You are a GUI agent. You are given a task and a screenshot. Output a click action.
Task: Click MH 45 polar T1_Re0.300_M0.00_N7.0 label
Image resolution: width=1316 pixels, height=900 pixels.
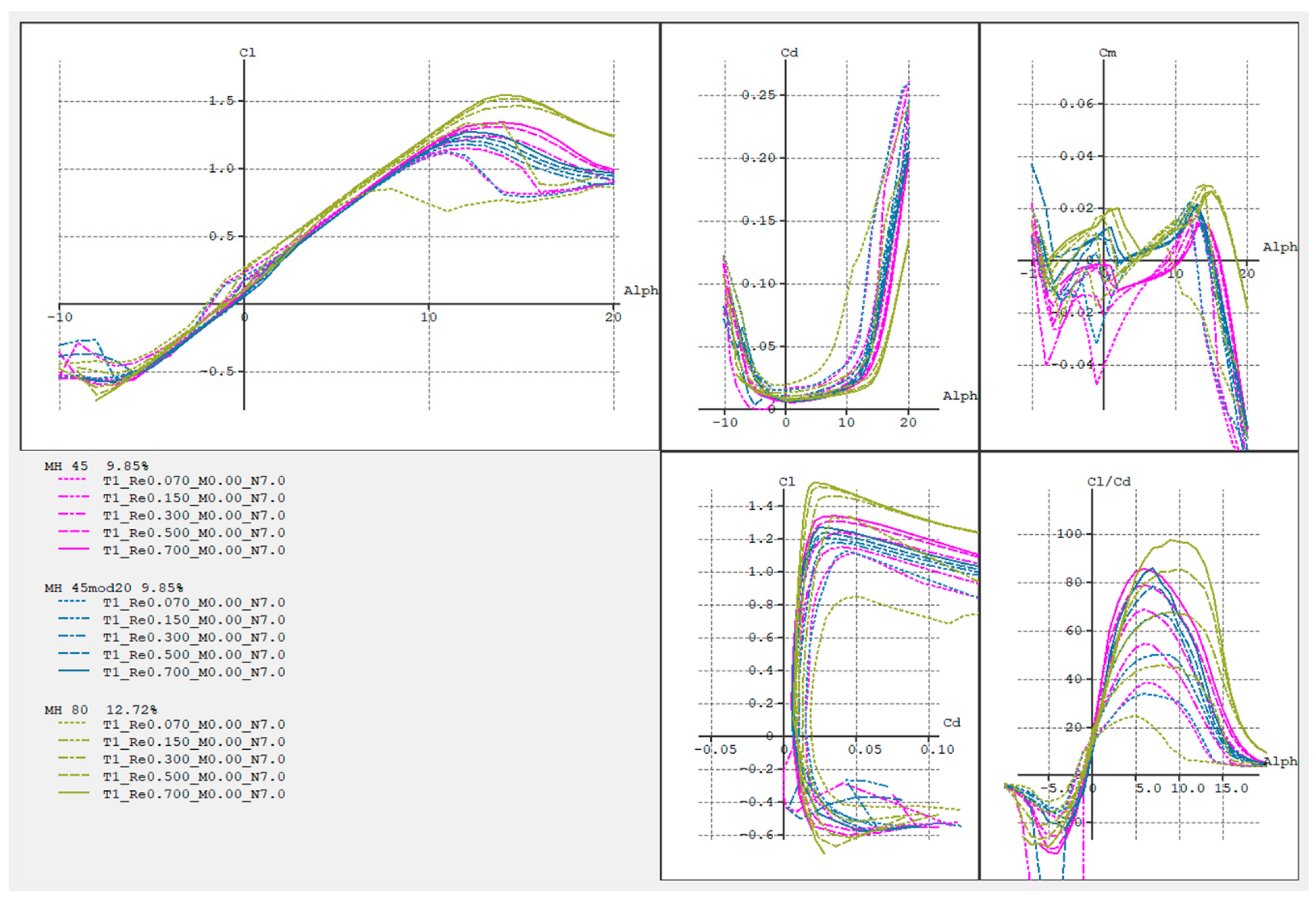tap(194, 515)
